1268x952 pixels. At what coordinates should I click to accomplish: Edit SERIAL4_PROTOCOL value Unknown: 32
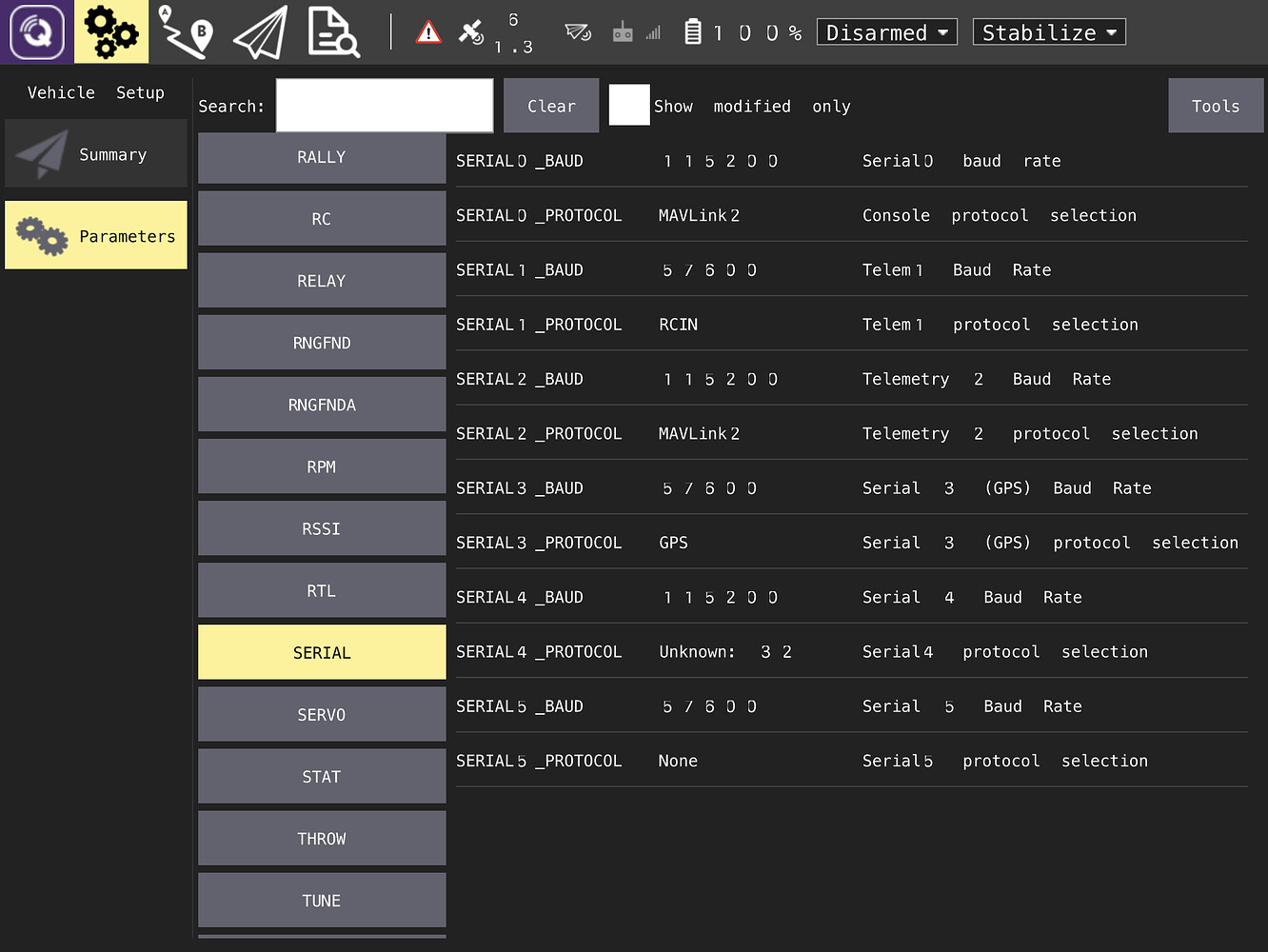pyautogui.click(x=724, y=652)
